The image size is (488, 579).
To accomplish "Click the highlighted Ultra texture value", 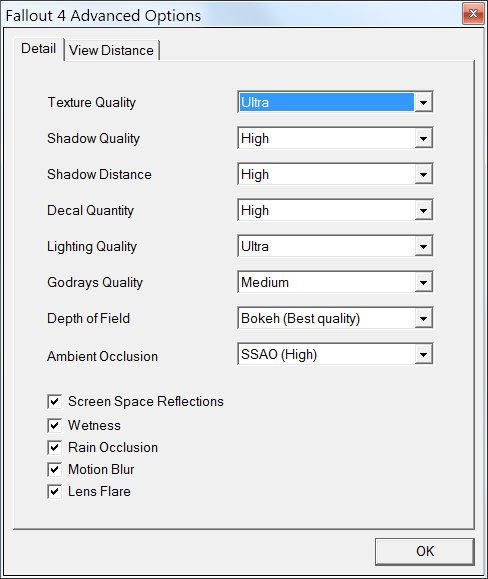I will [326, 102].
